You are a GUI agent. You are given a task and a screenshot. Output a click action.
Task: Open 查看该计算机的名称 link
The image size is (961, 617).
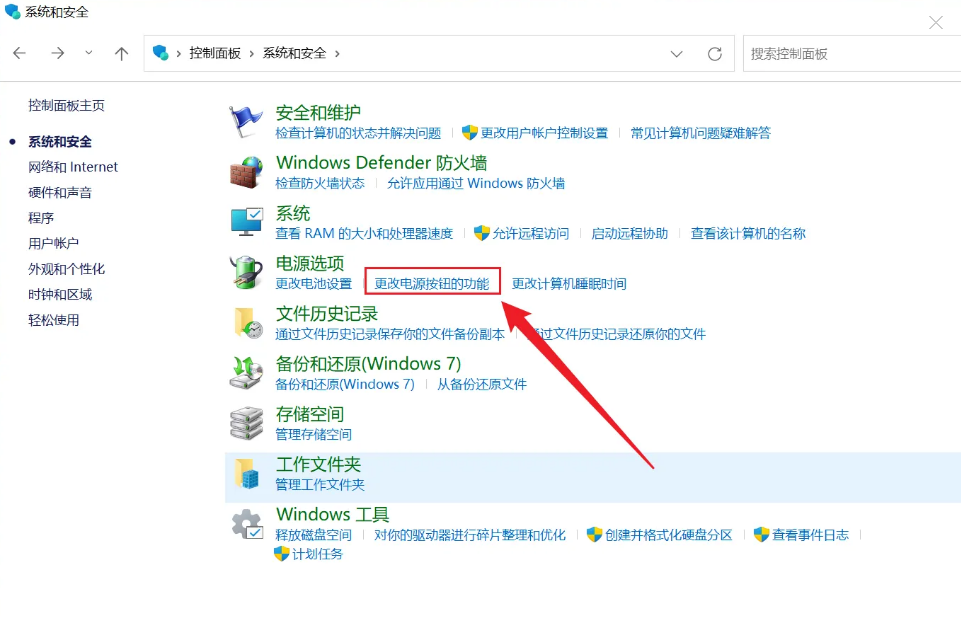748,233
